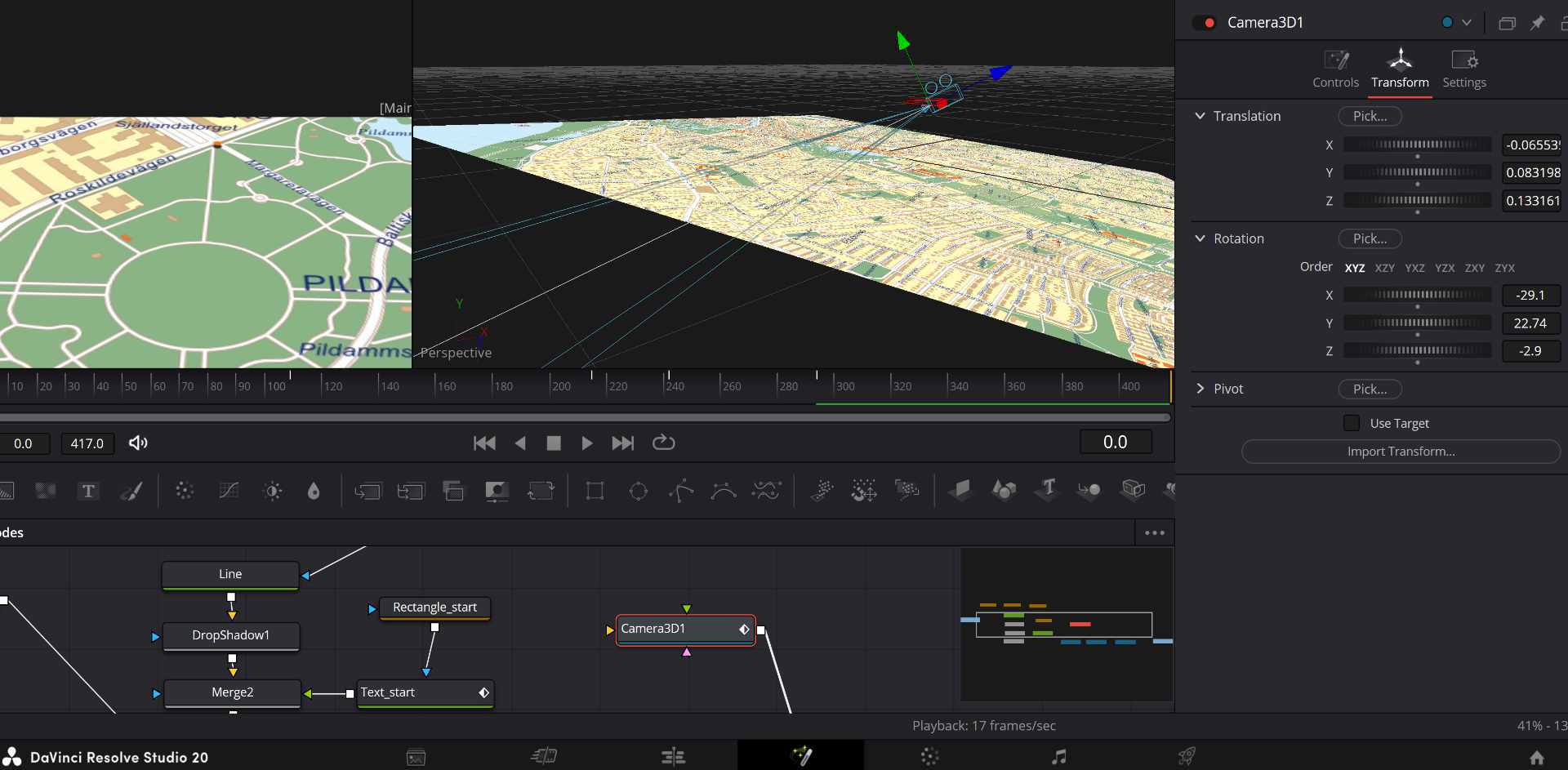Select the DropShadow1 node
The width and height of the screenshot is (1568, 770).
click(x=231, y=635)
